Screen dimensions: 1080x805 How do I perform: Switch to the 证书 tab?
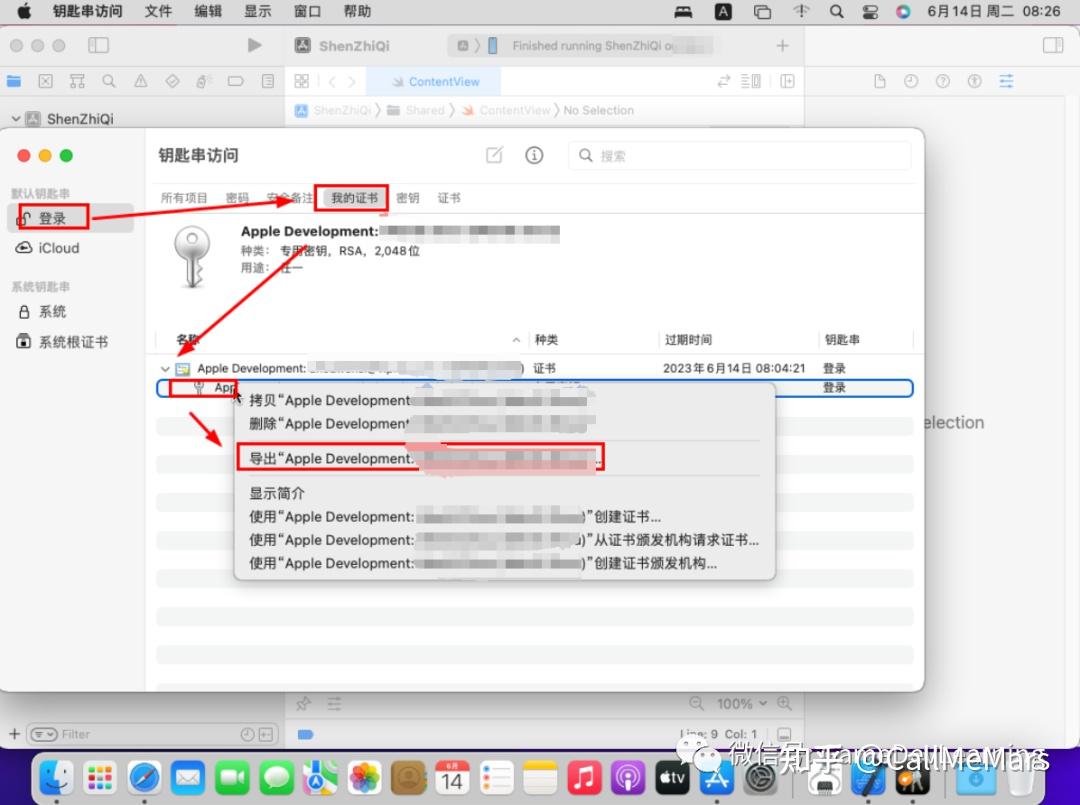[449, 198]
